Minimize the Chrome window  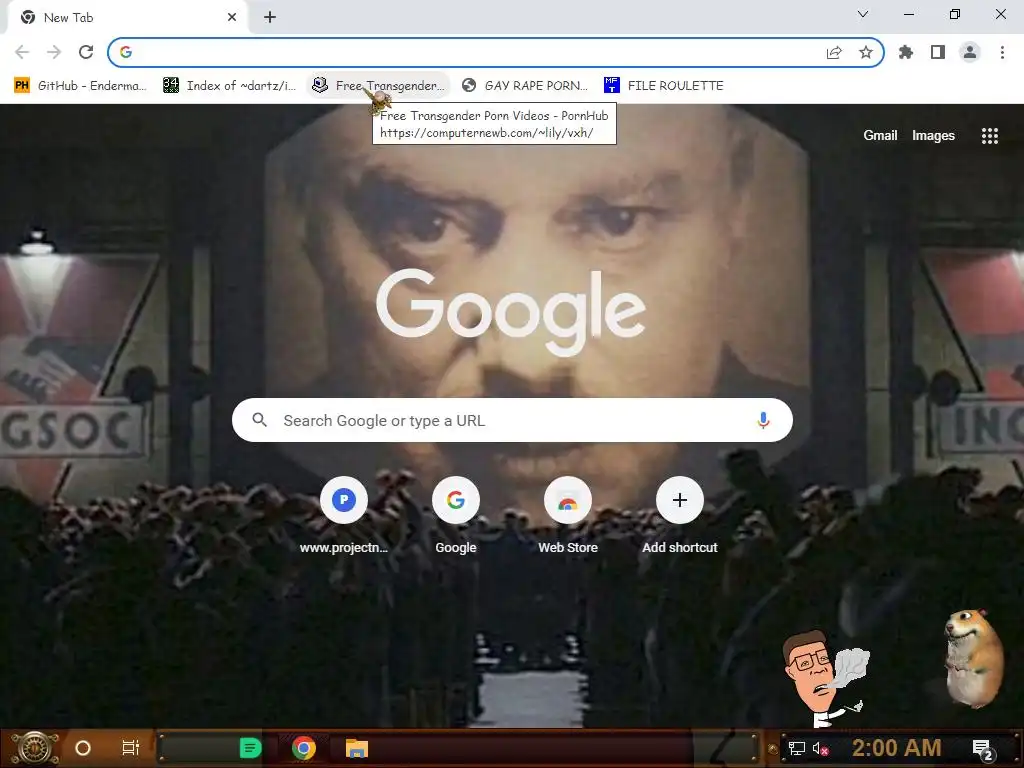(x=908, y=14)
